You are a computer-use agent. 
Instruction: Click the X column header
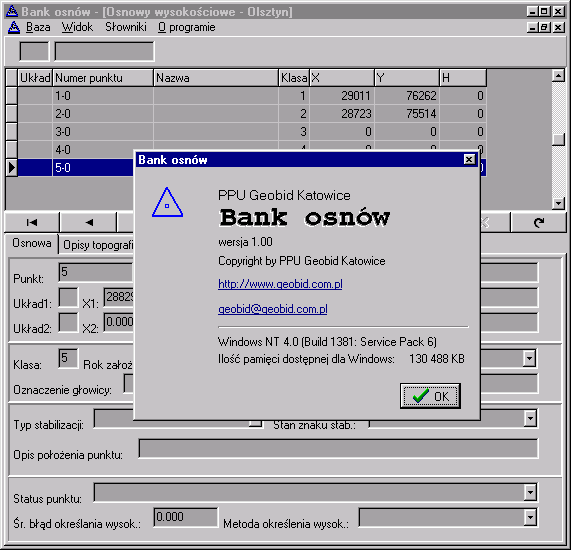[342, 78]
